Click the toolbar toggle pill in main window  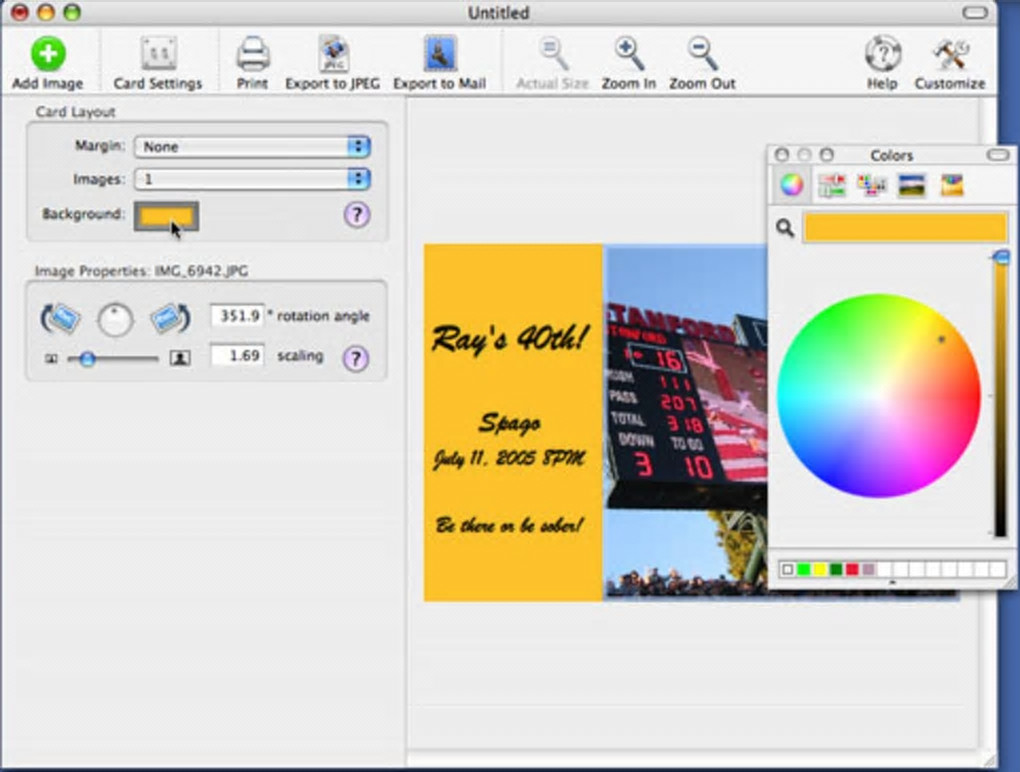pos(974,12)
